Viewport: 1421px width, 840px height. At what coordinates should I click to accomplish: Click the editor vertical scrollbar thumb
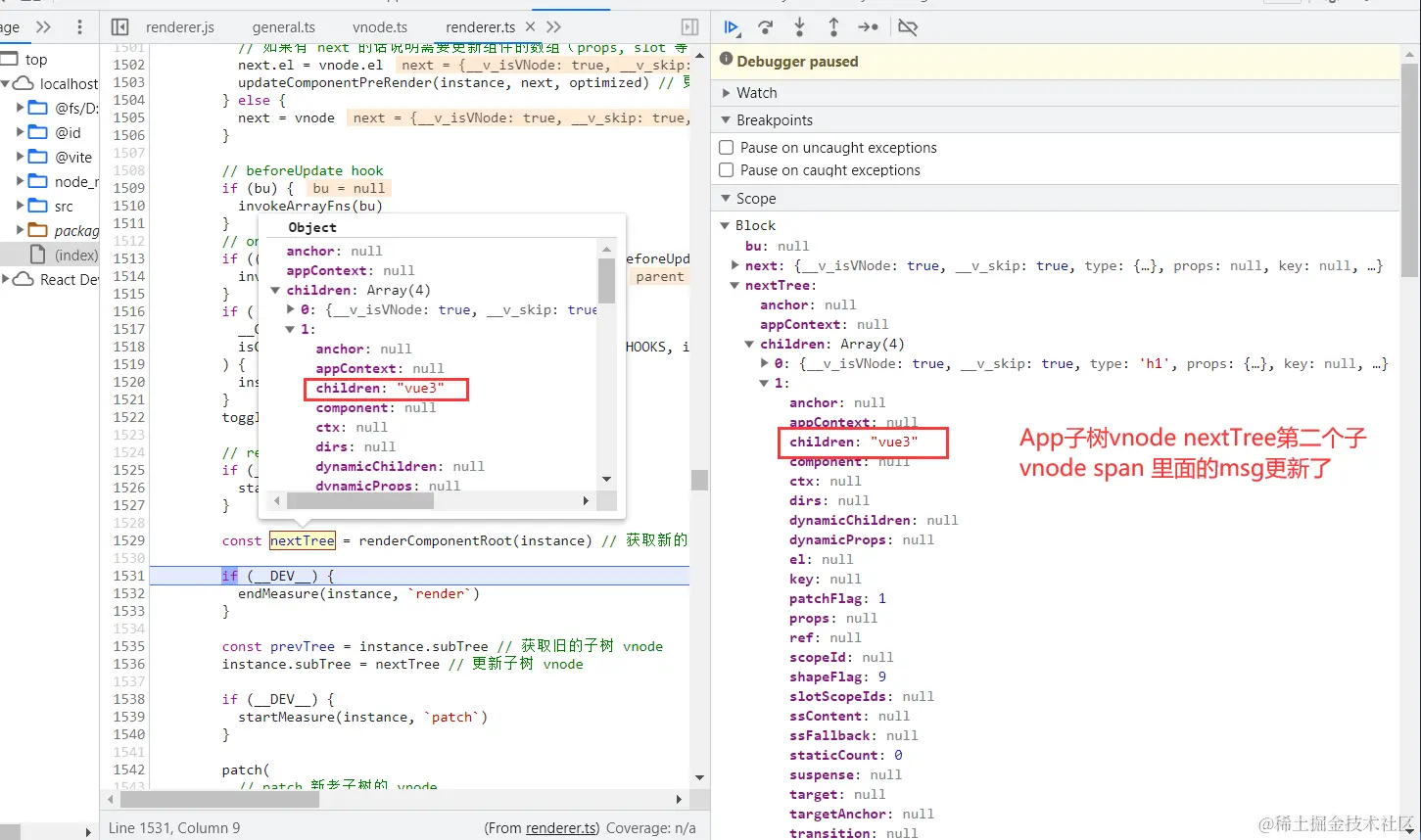[699, 480]
